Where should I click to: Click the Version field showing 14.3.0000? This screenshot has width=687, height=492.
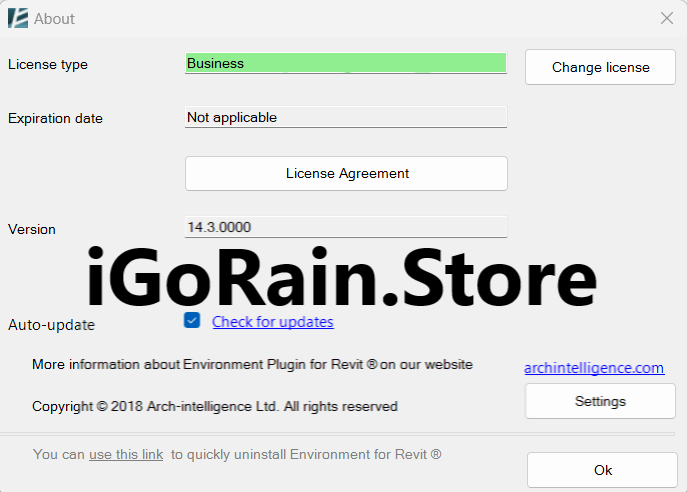coord(346,227)
